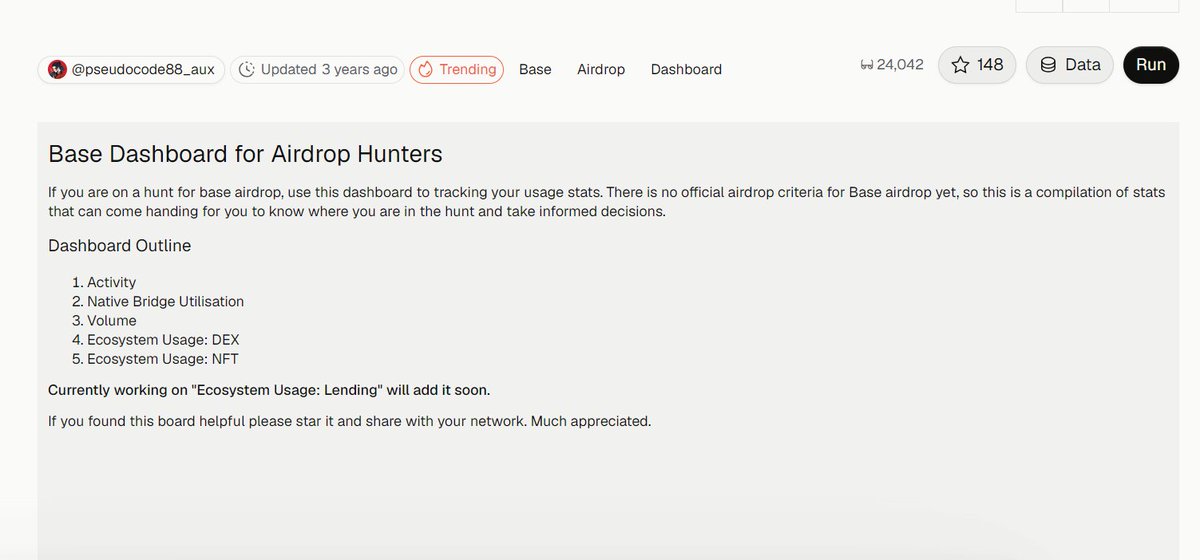The width and height of the screenshot is (1200, 560).
Task: Click the Dashboard Outline subheading
Action: pyautogui.click(x=119, y=245)
